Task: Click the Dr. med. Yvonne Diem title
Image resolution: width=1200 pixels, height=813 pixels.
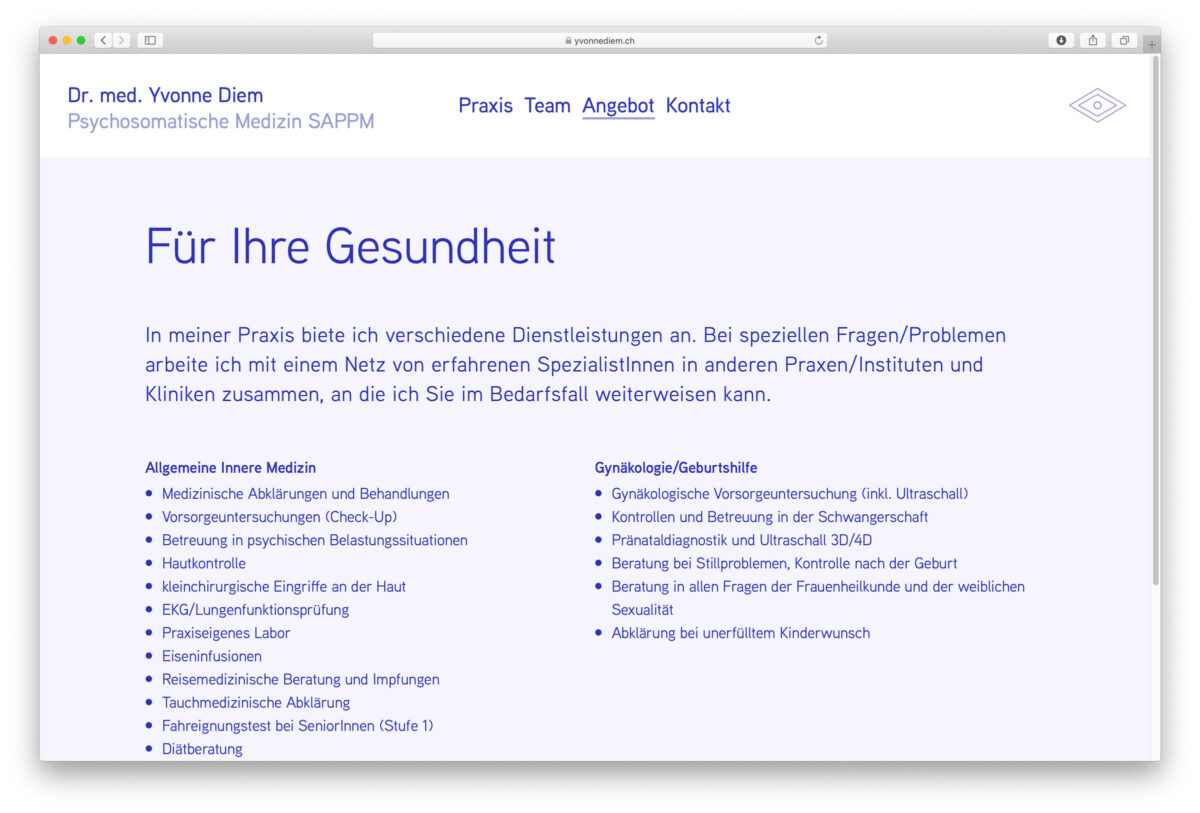Action: (x=165, y=95)
